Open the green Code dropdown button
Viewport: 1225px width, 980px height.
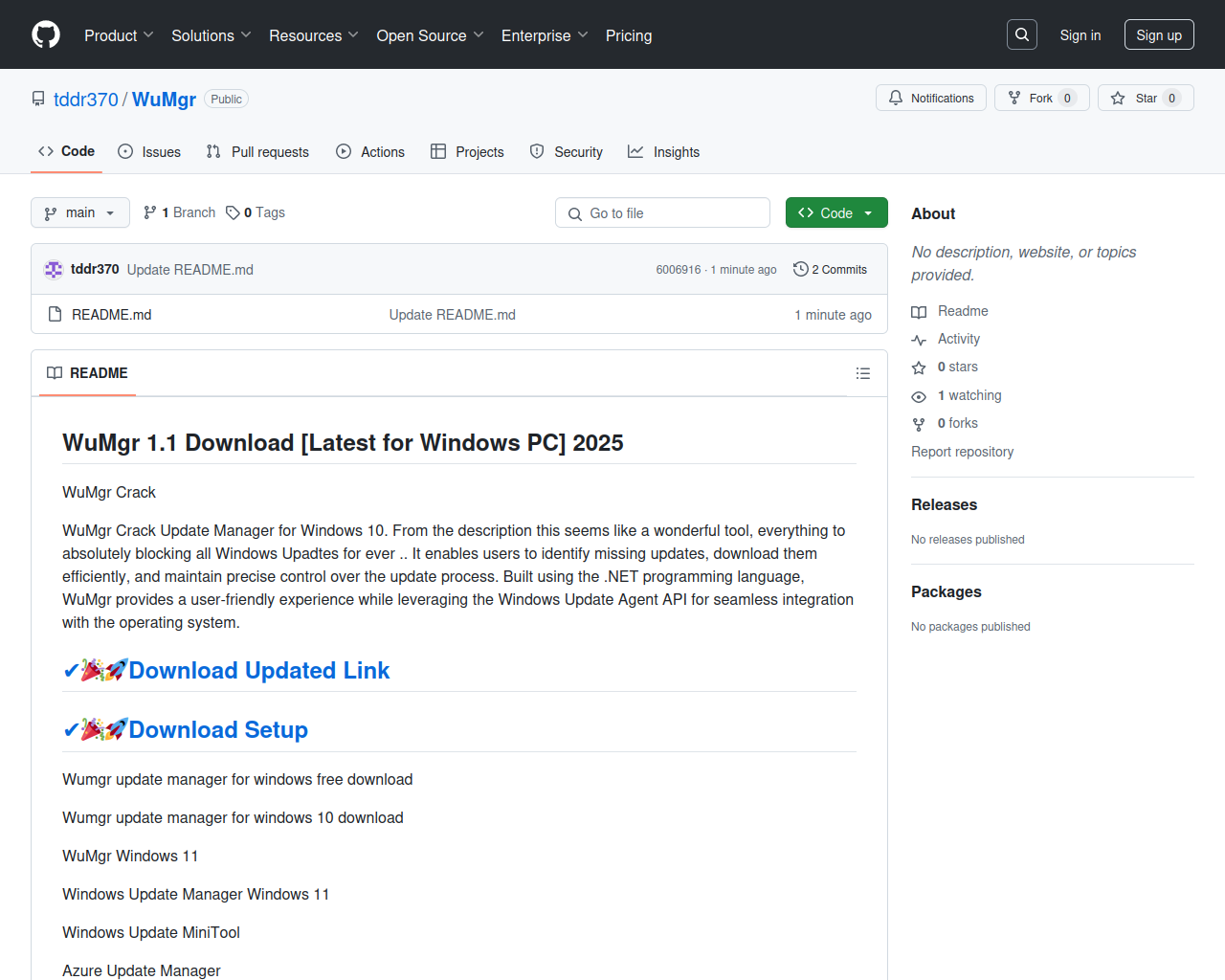click(836, 212)
